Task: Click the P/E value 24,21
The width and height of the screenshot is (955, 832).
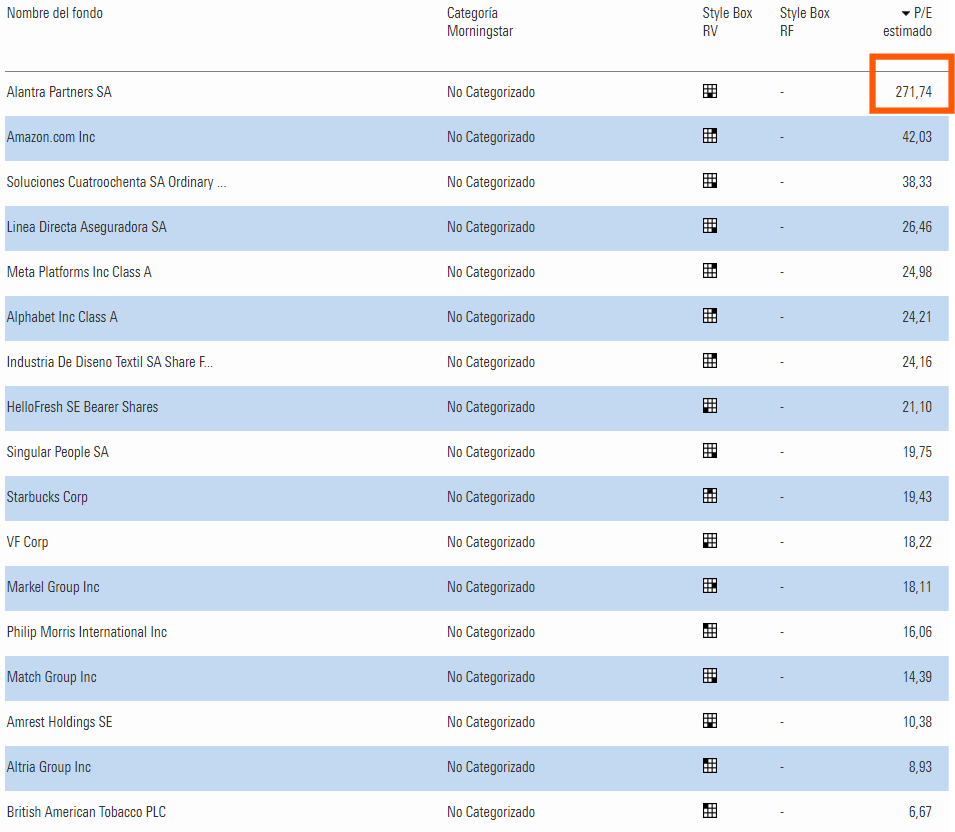Action: point(917,317)
